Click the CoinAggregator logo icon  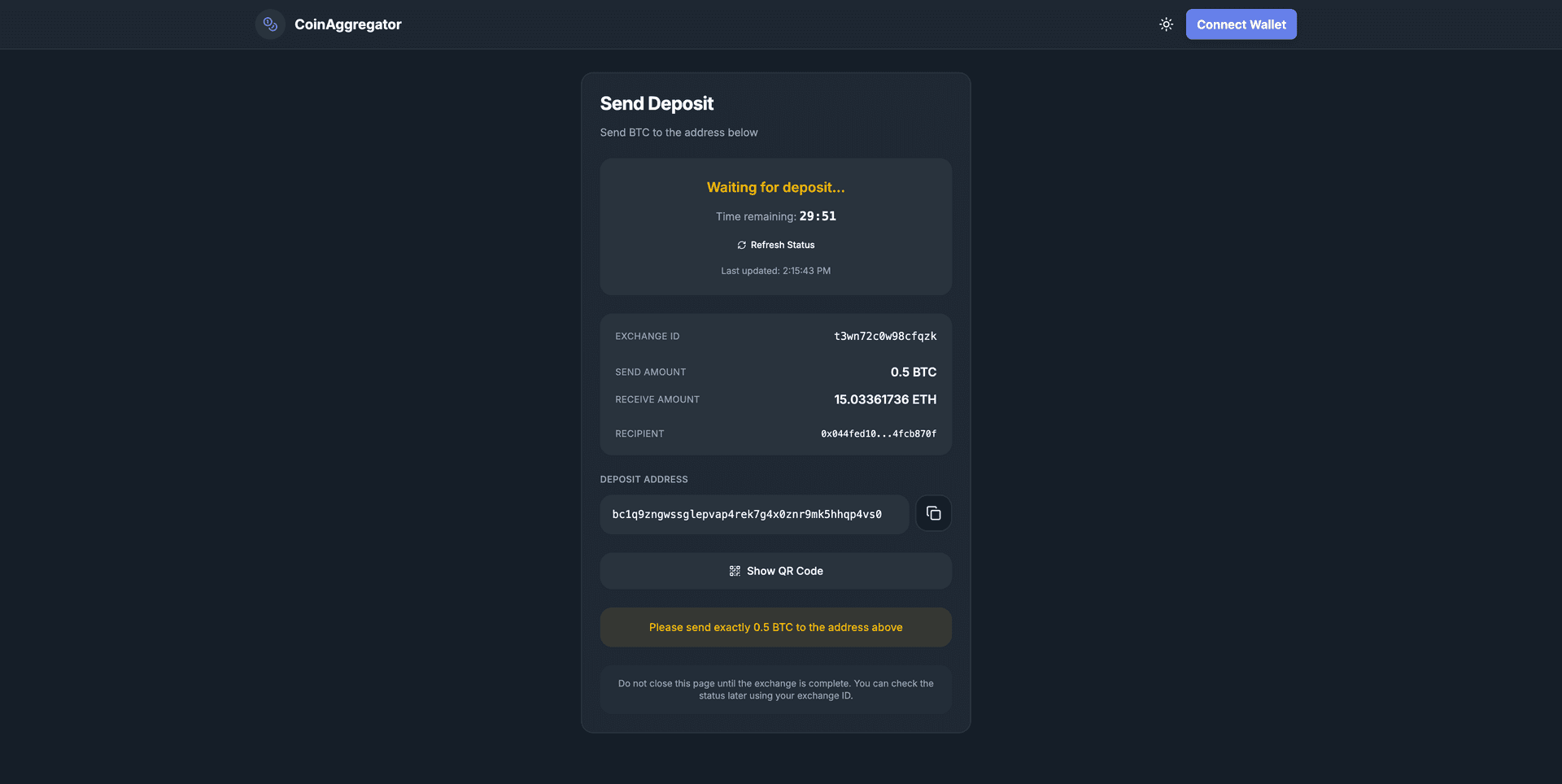click(270, 24)
